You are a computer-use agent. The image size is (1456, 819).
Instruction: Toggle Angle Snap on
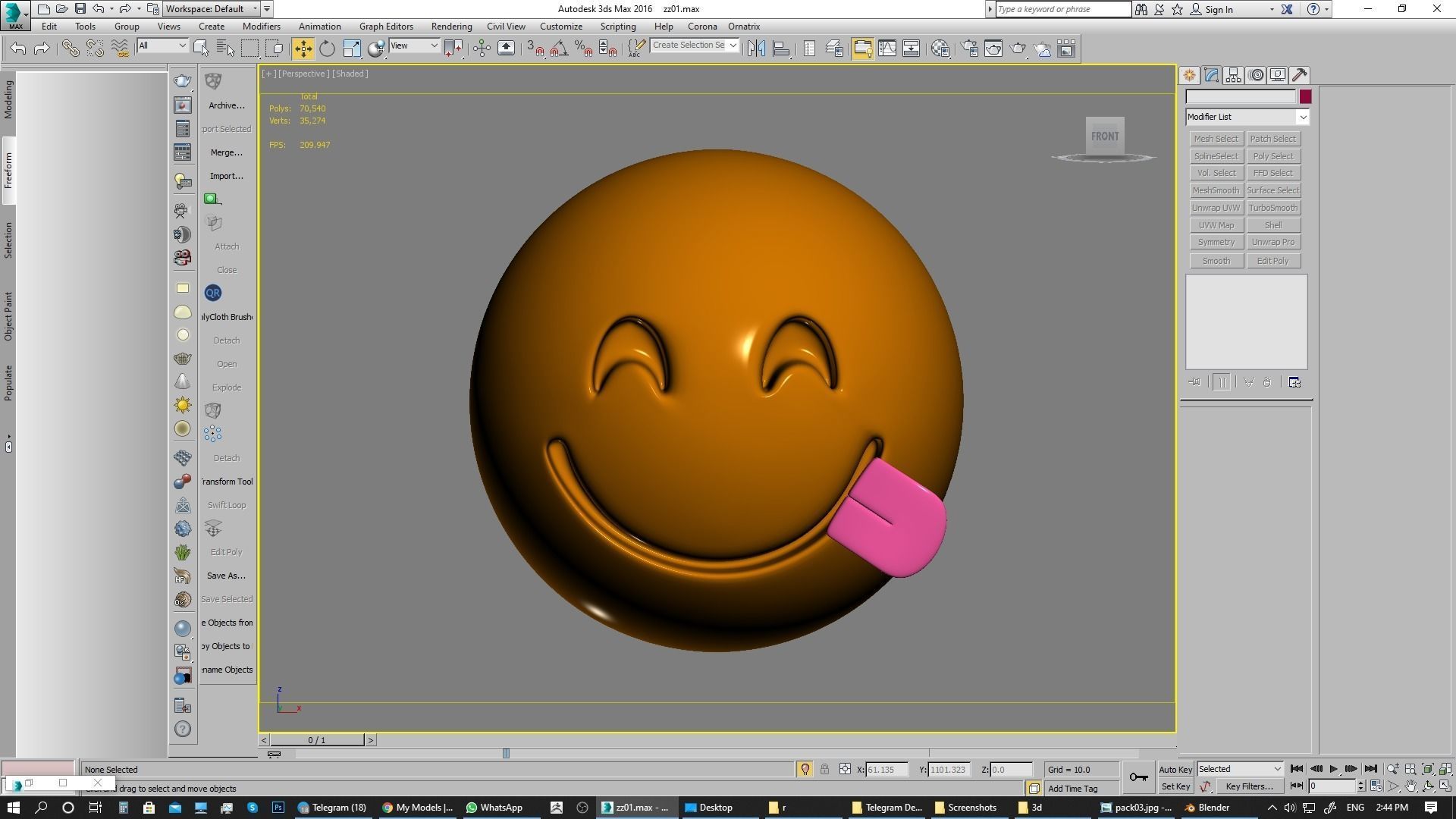pyautogui.click(x=559, y=49)
